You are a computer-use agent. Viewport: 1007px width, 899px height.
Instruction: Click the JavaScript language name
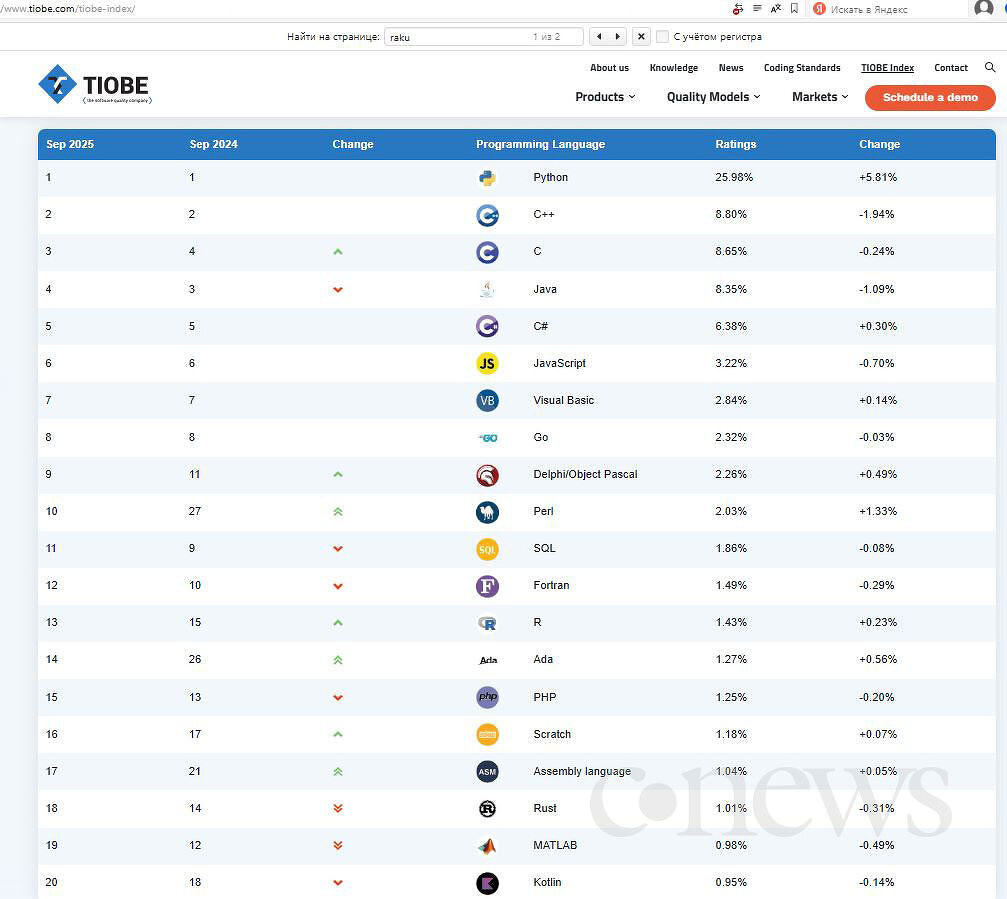[559, 363]
